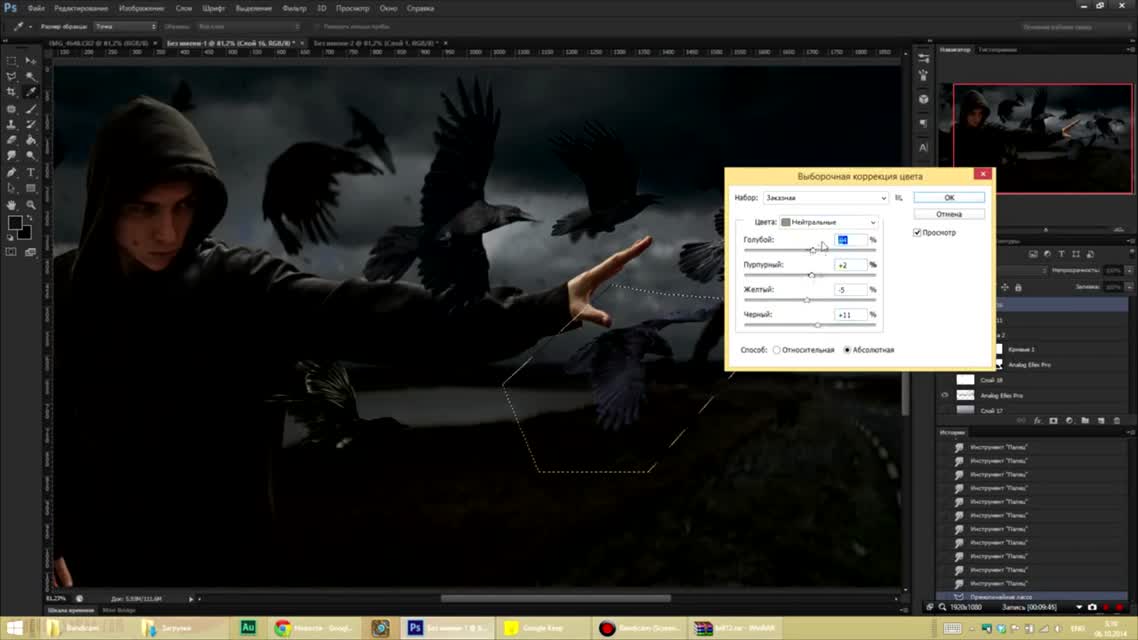Add a layer mask
This screenshot has width=1138, height=640.
1053,421
